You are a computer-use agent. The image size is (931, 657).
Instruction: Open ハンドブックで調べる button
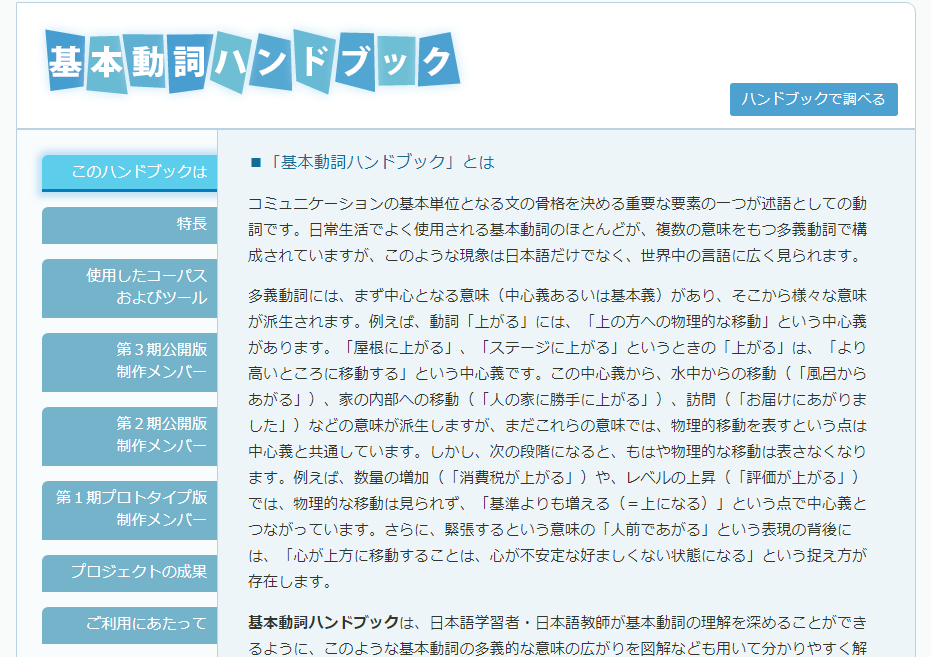click(813, 99)
